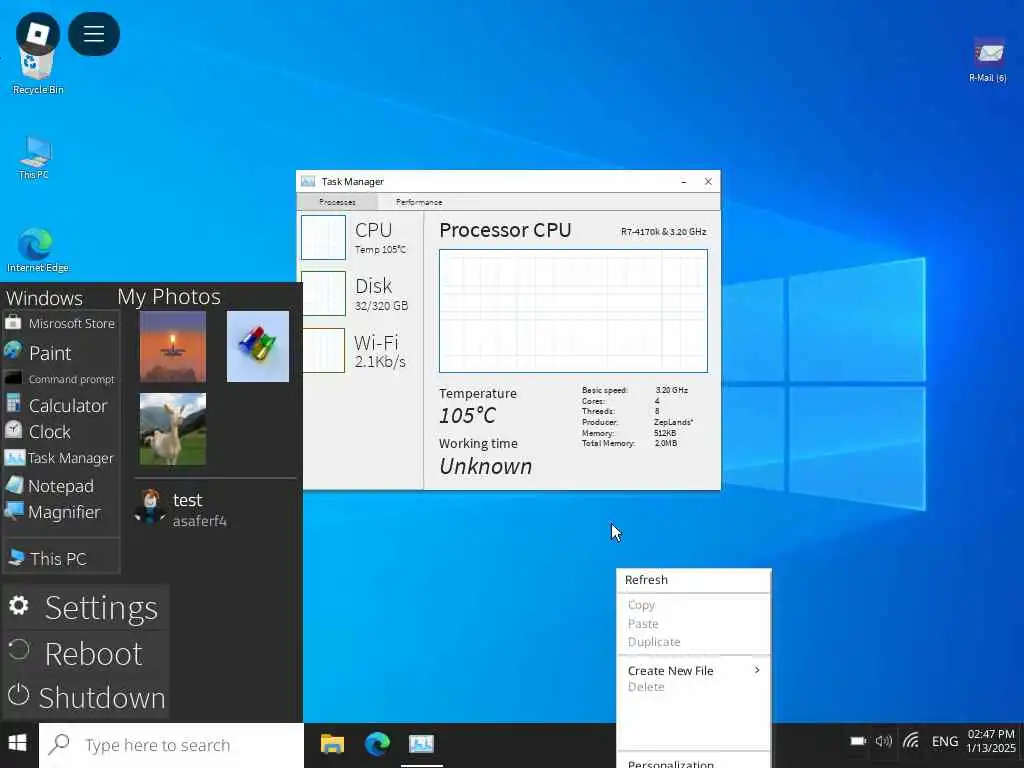Click the test user account avatar
Viewport: 1024px width, 768px height.
tap(150, 507)
